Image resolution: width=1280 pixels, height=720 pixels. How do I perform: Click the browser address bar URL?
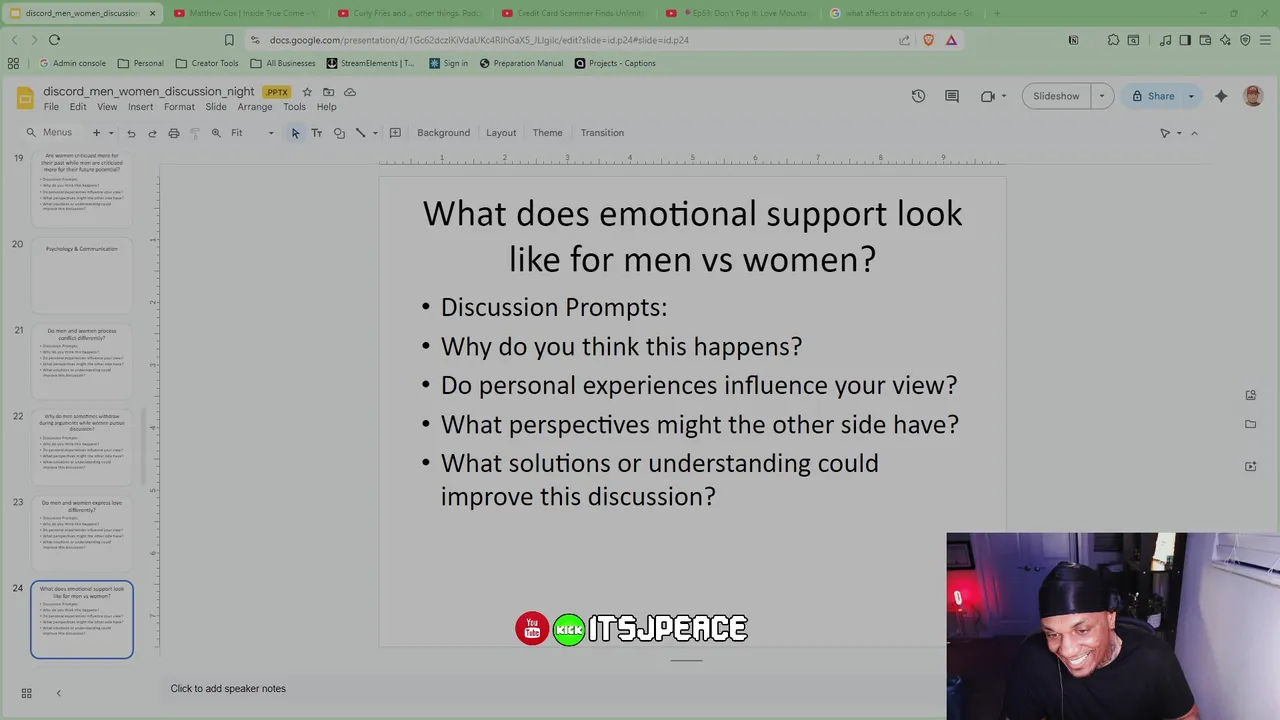[479, 40]
